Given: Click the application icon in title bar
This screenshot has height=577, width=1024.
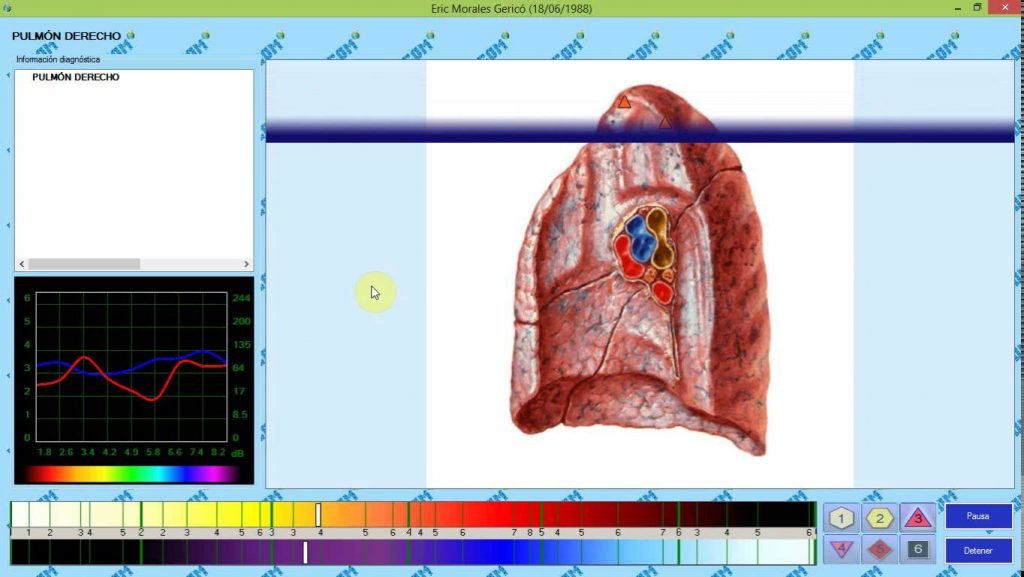Looking at the screenshot, I should [x=11, y=8].
